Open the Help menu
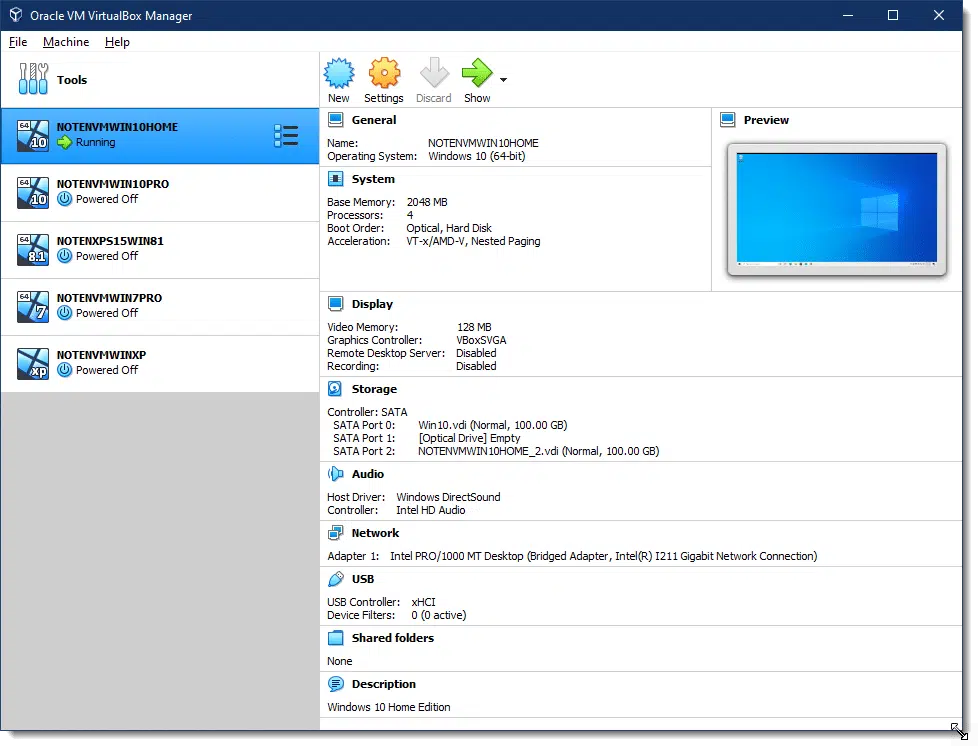The height and width of the screenshot is (746, 978). coord(117,42)
